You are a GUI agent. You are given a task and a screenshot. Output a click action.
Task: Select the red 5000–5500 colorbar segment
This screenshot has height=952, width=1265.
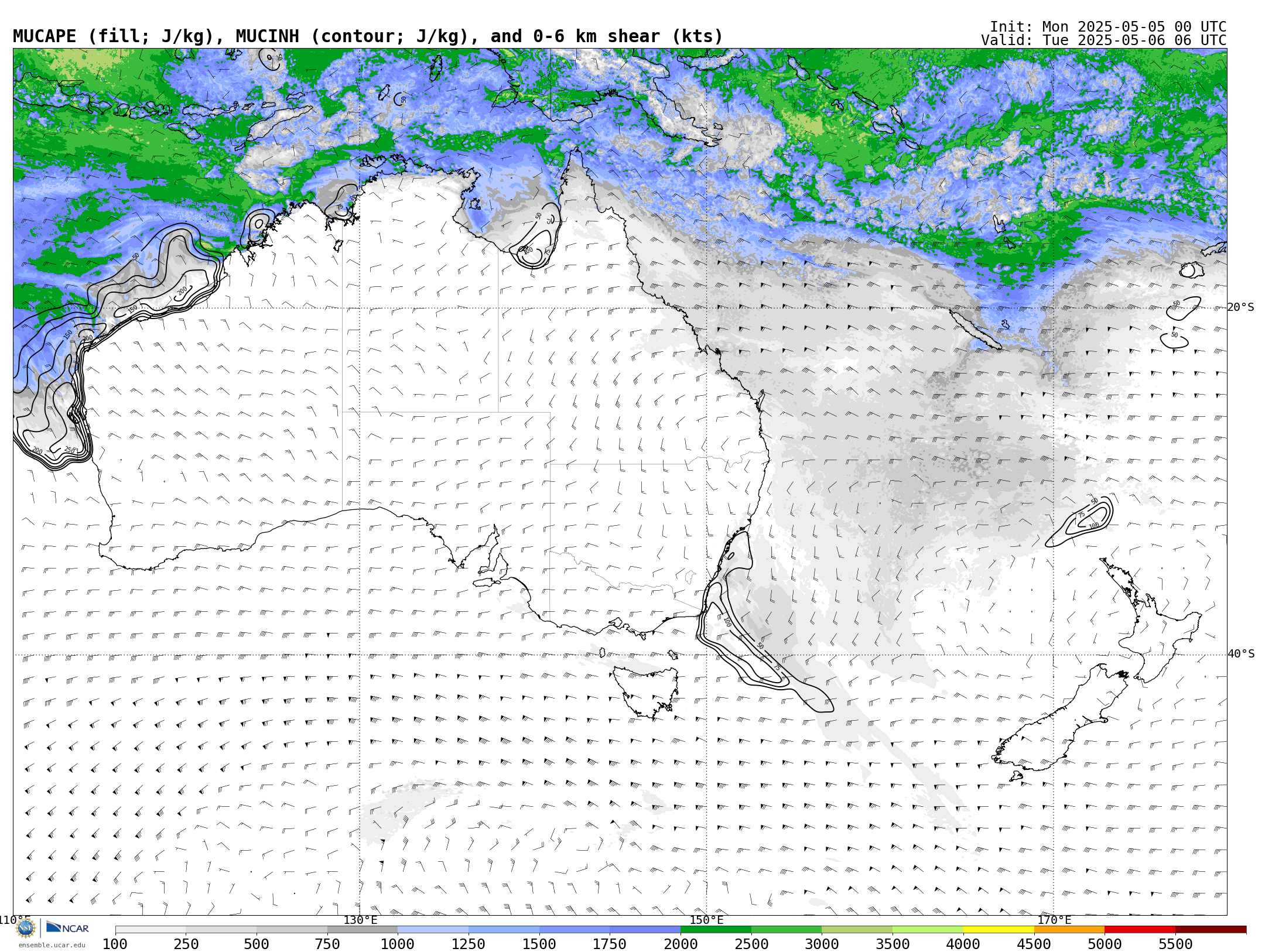(1140, 930)
